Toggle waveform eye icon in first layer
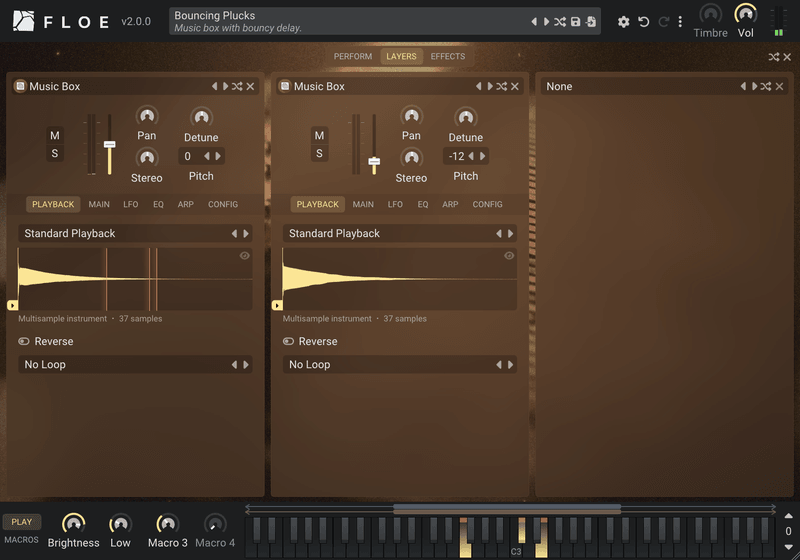This screenshot has width=800, height=560. (245, 256)
